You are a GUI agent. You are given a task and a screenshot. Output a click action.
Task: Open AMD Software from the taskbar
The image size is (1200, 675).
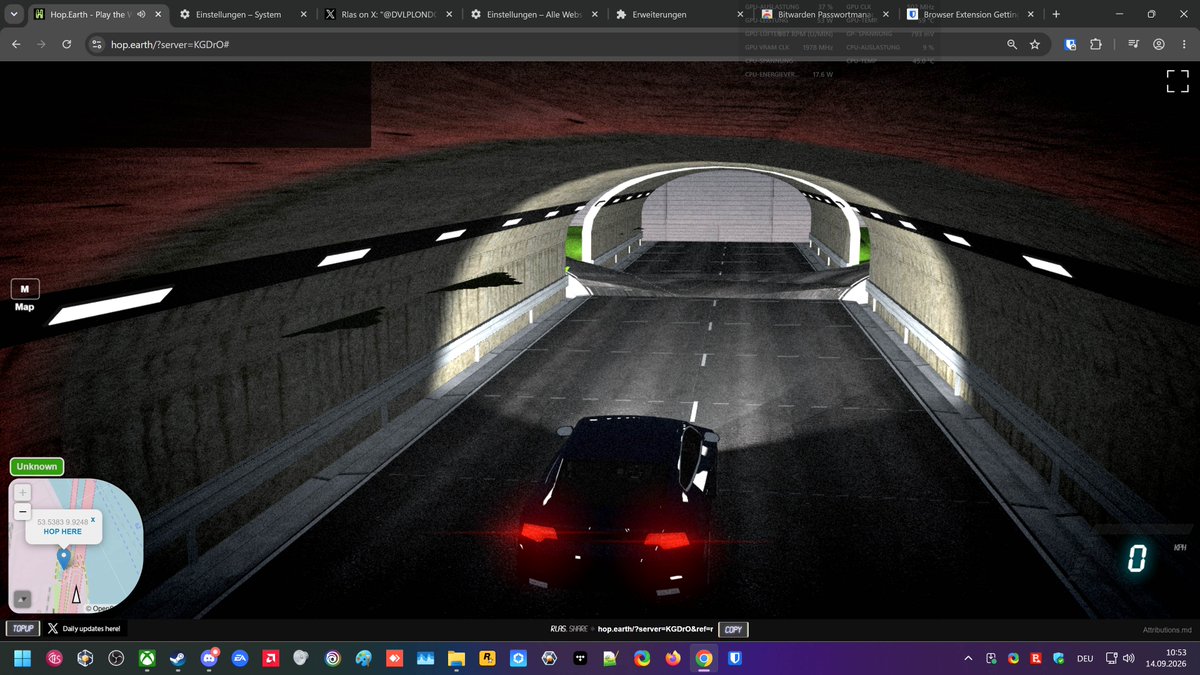coord(270,658)
